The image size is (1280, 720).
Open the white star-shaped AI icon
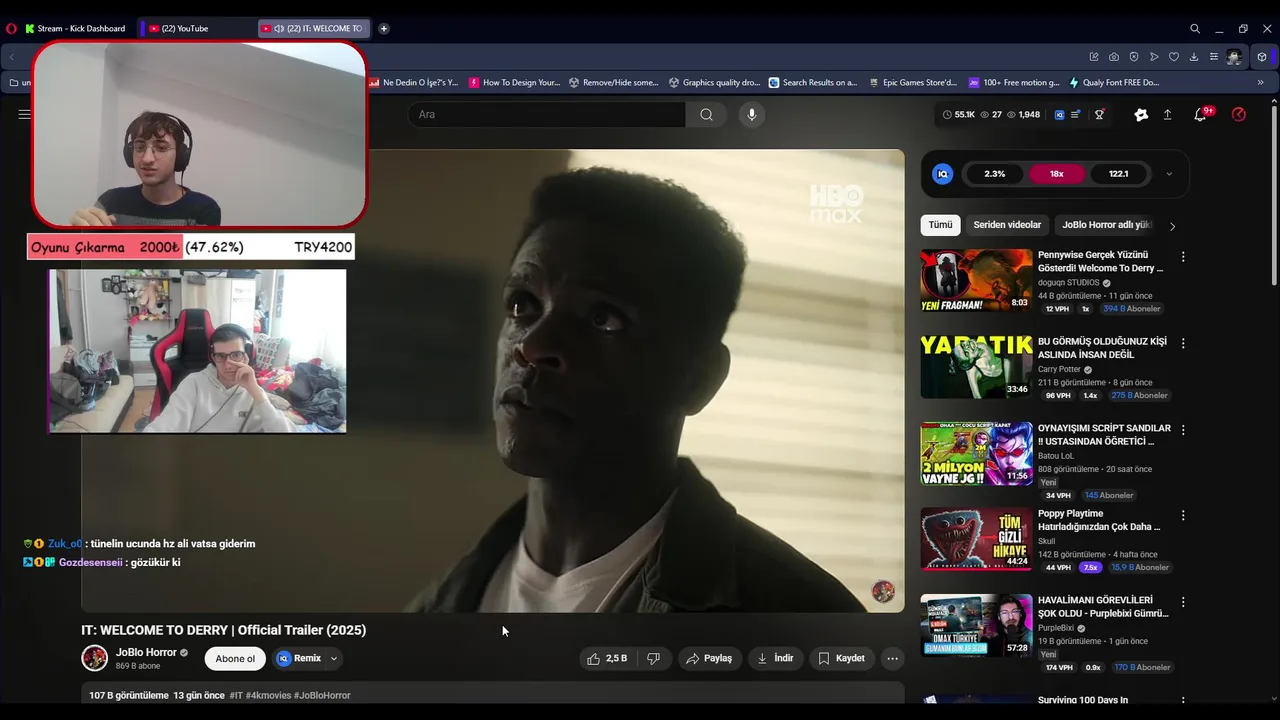pyautogui.click(x=1141, y=115)
